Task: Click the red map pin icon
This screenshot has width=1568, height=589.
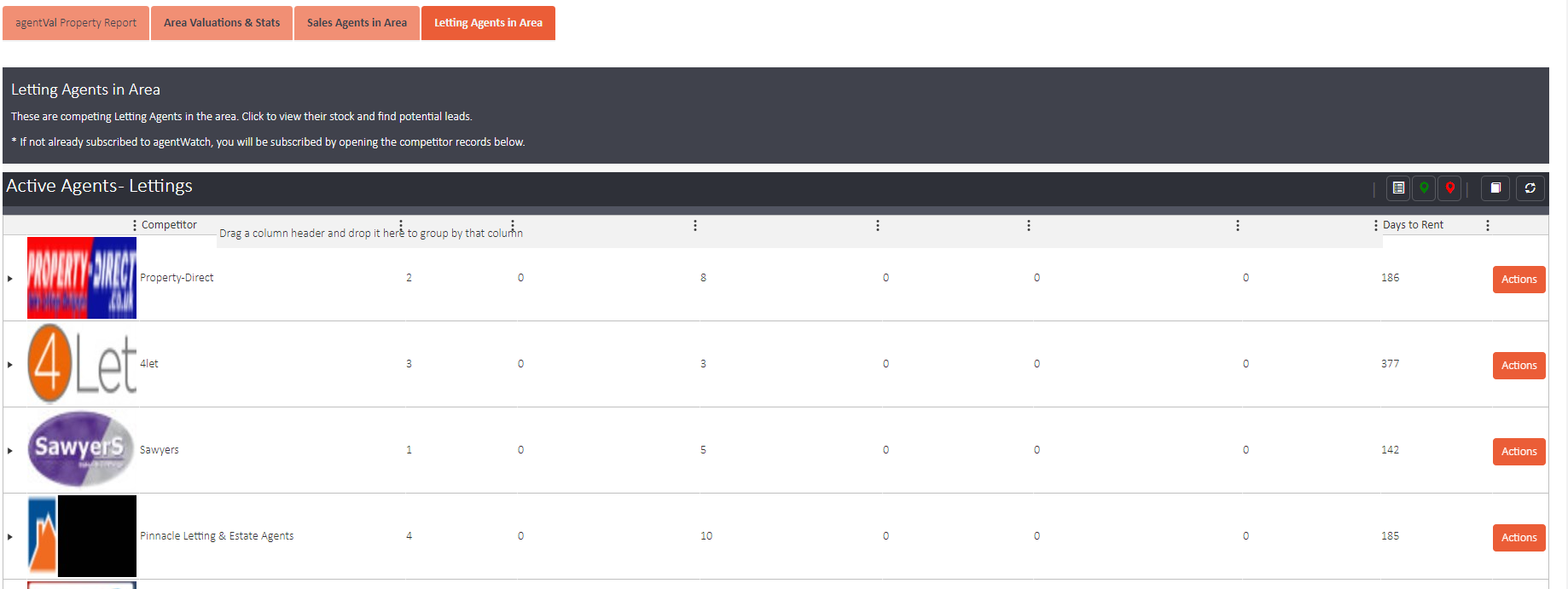Action: click(1449, 188)
